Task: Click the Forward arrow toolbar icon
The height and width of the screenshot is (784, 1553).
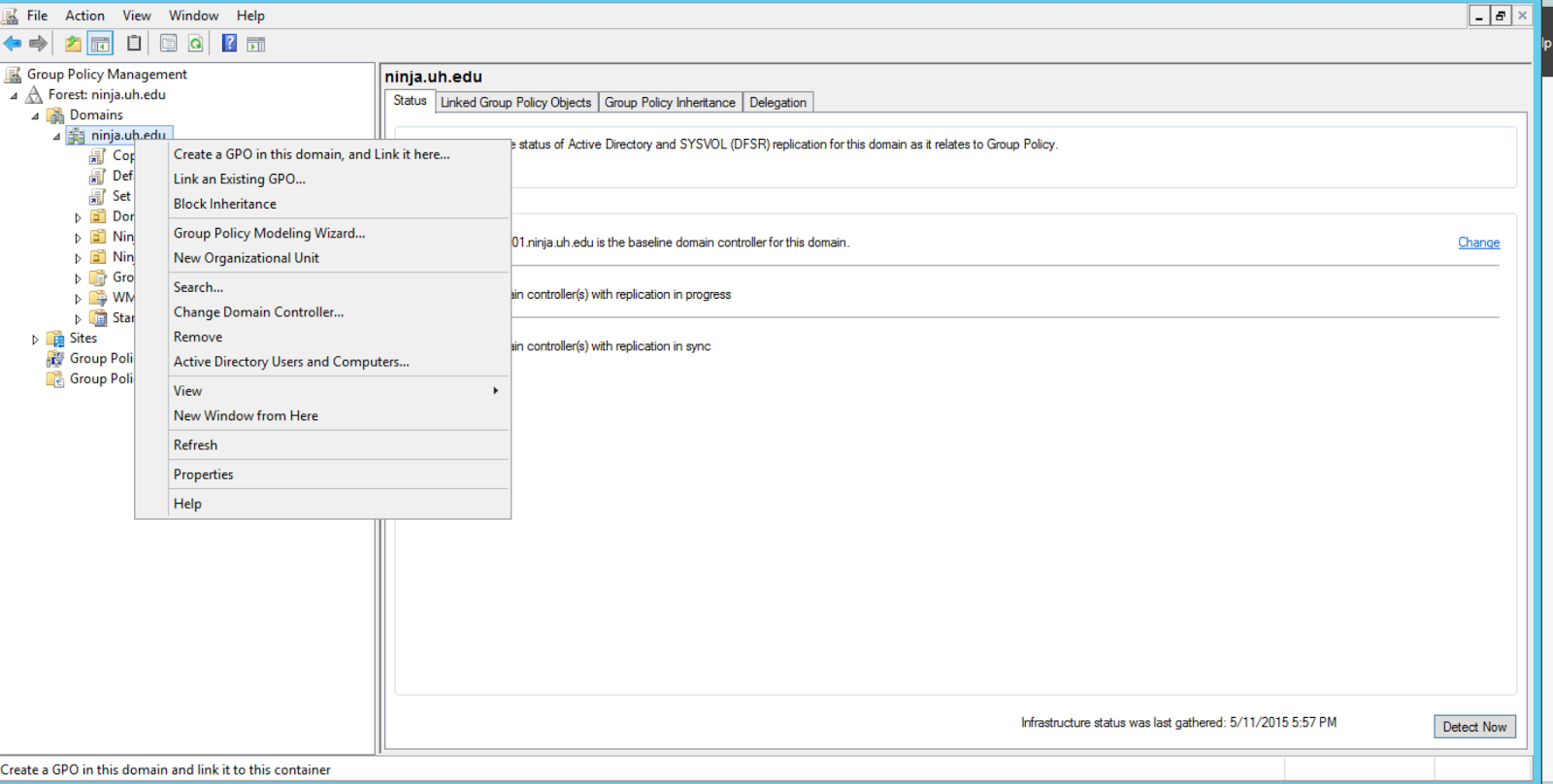Action: point(38,44)
